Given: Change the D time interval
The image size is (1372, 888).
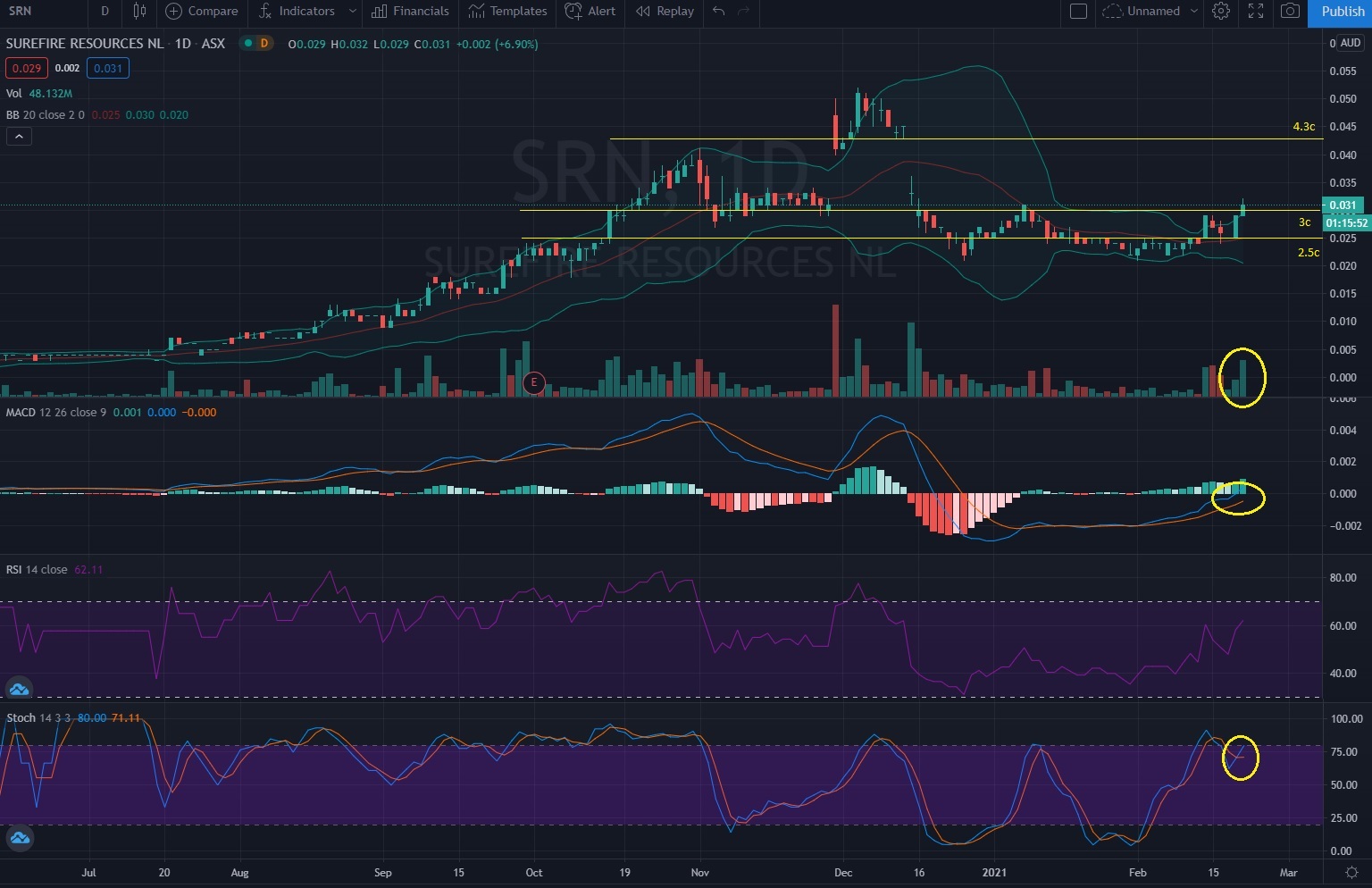Looking at the screenshot, I should point(105,11).
